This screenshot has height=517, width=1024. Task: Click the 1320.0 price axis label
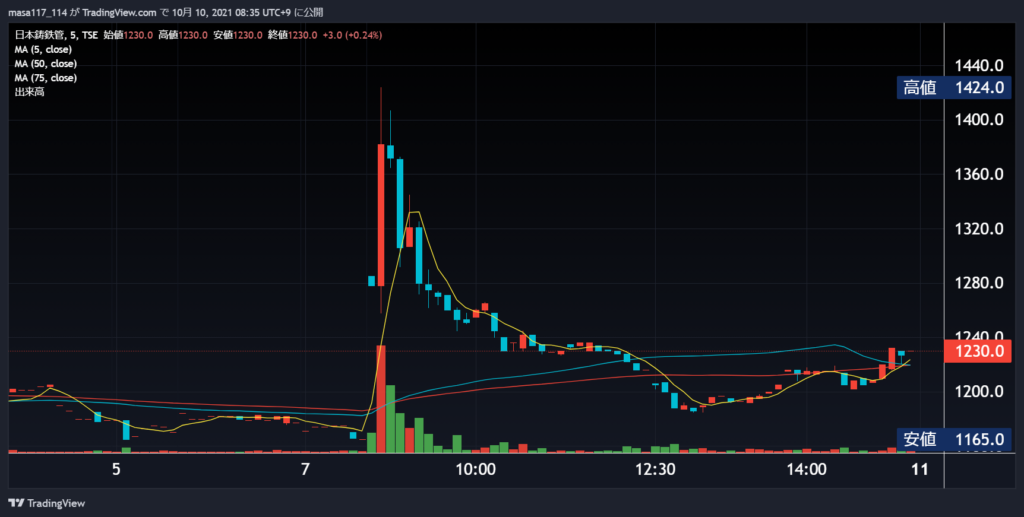[979, 229]
